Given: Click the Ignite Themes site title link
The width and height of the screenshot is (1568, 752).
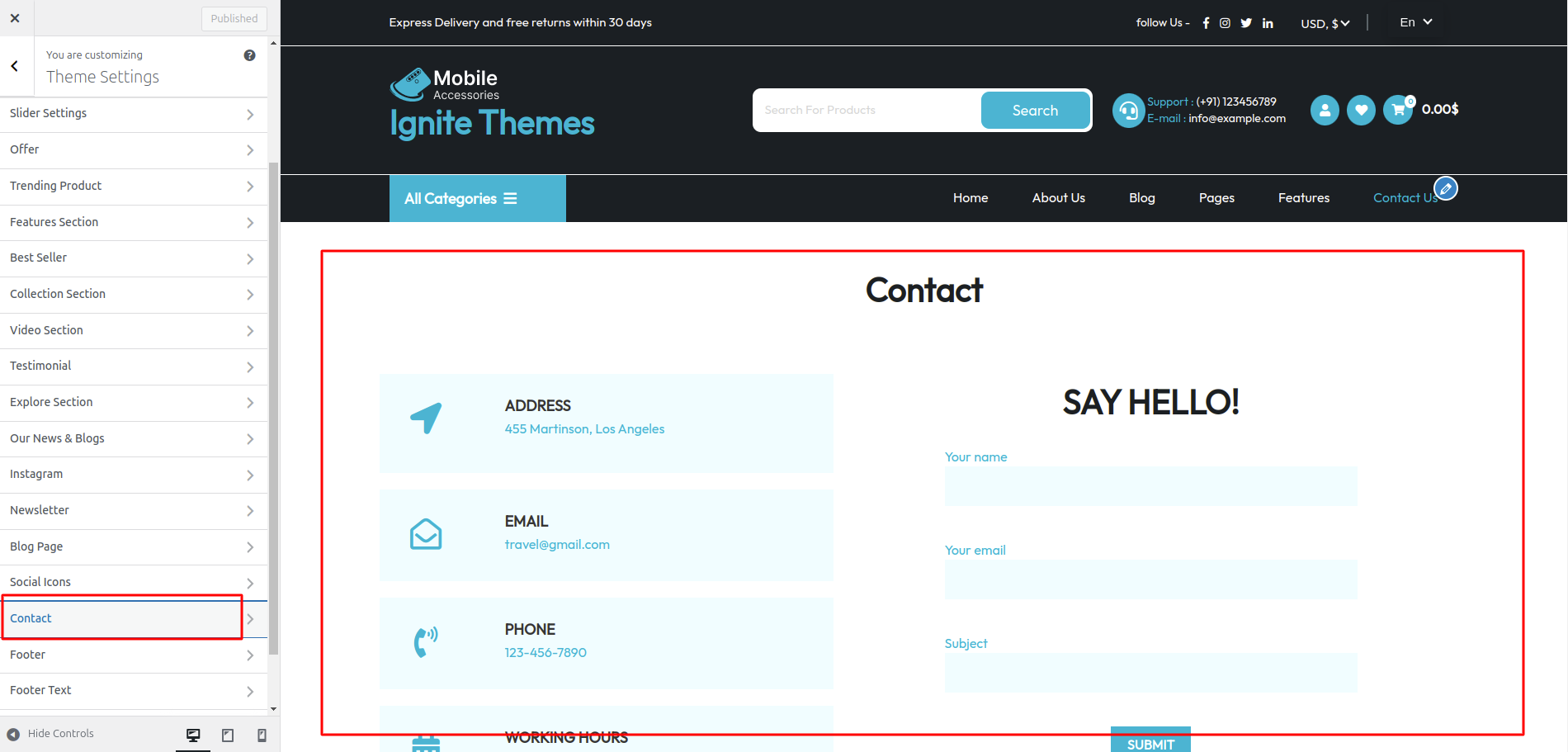Looking at the screenshot, I should (492, 124).
